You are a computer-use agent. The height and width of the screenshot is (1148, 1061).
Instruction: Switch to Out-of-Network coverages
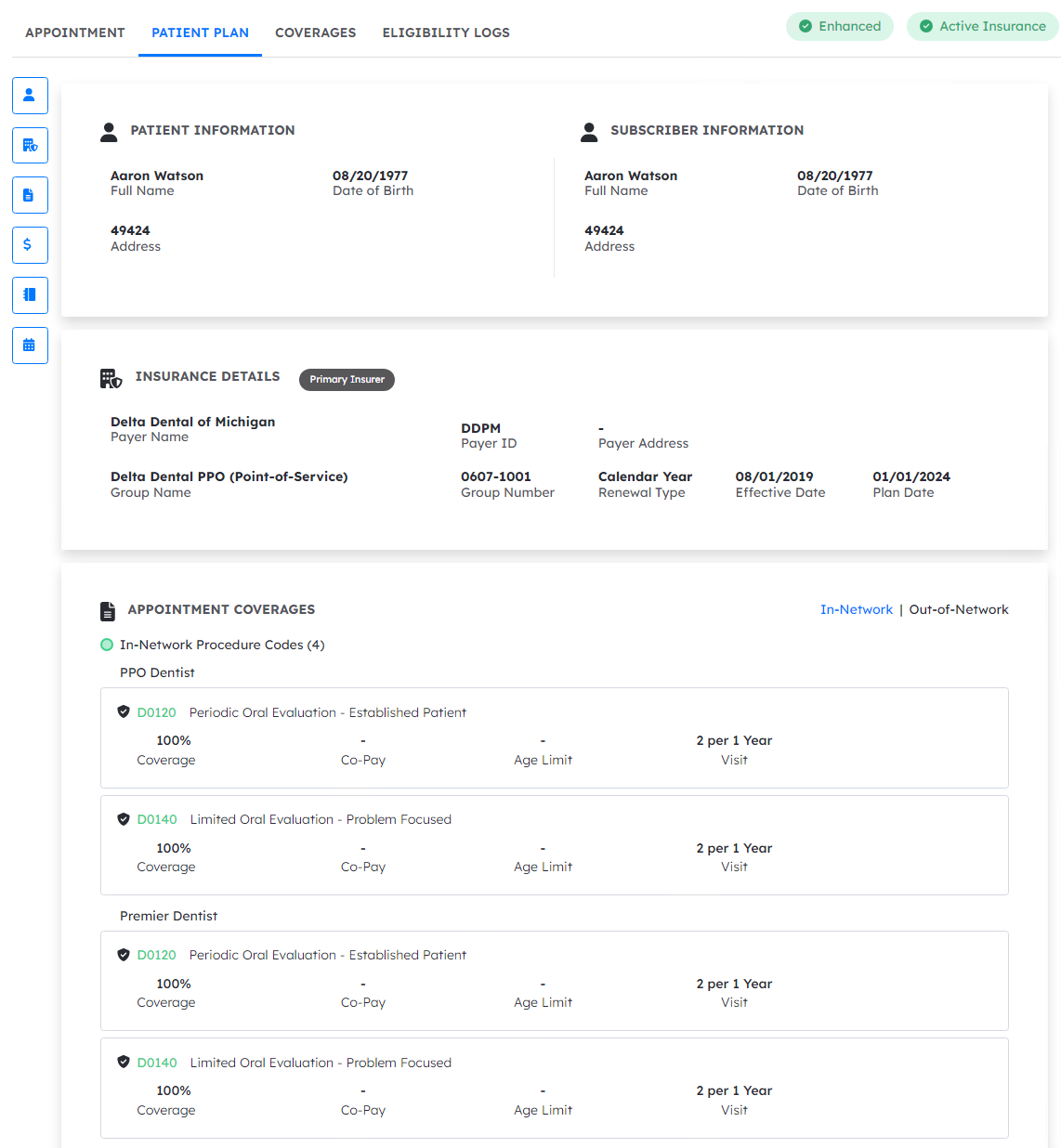tap(958, 610)
